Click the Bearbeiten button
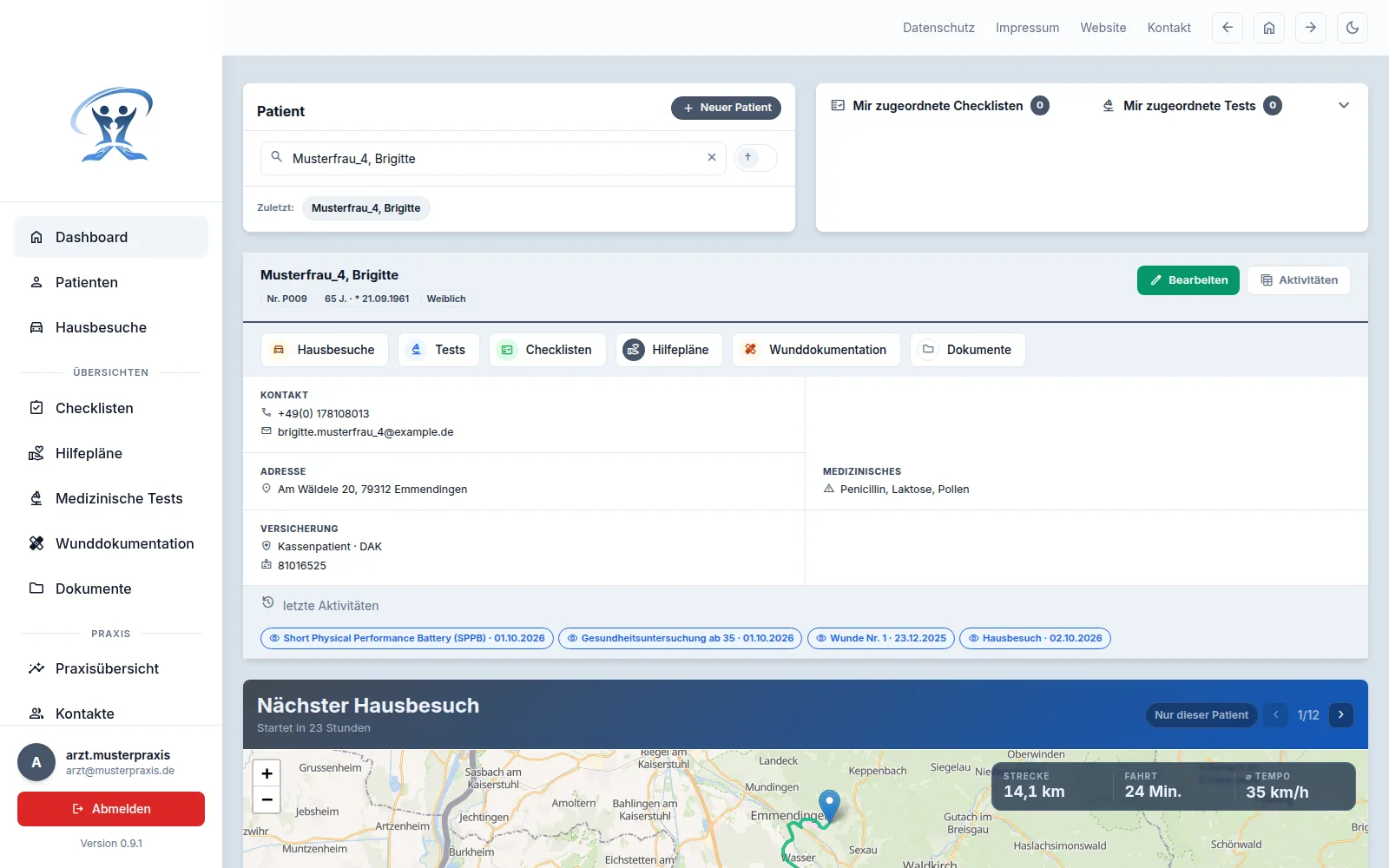Viewport: 1389px width, 868px height. click(x=1188, y=280)
